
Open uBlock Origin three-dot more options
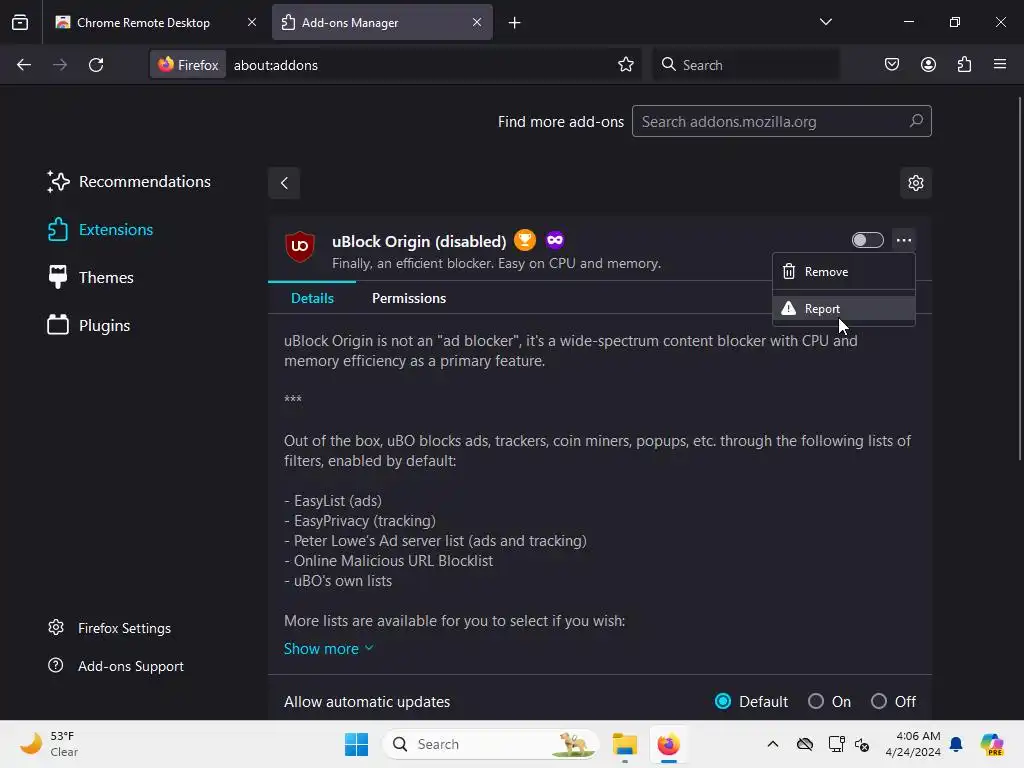(904, 240)
